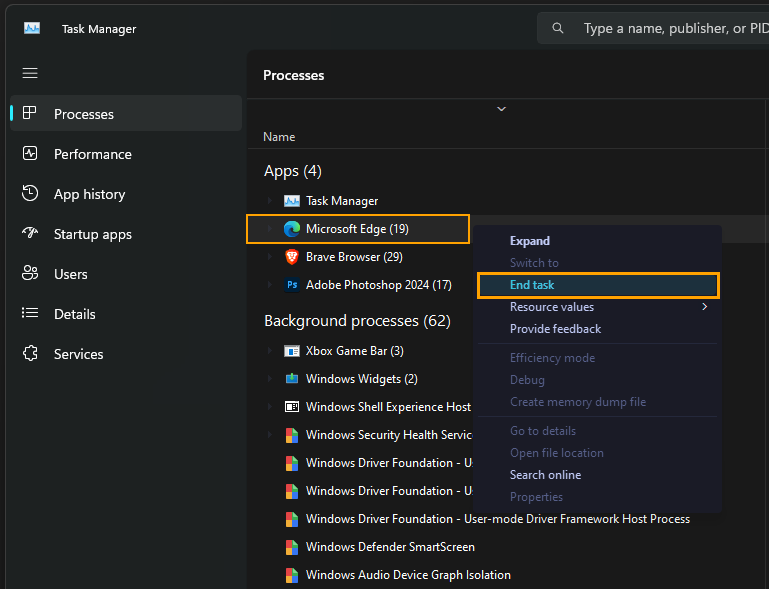Click the Details list icon
This screenshot has height=589, width=769.
[30, 313]
